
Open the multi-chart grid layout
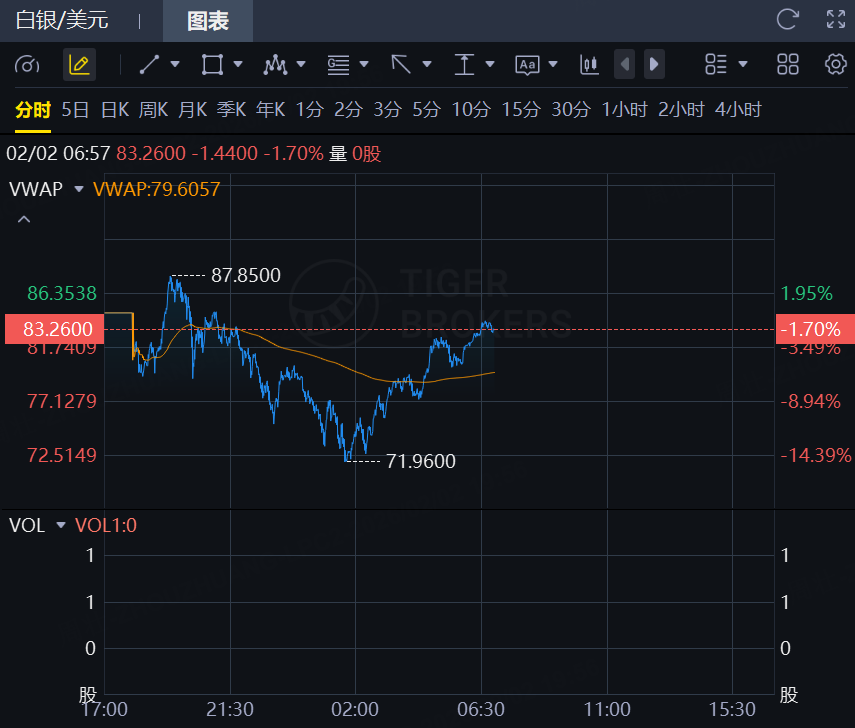(x=788, y=65)
